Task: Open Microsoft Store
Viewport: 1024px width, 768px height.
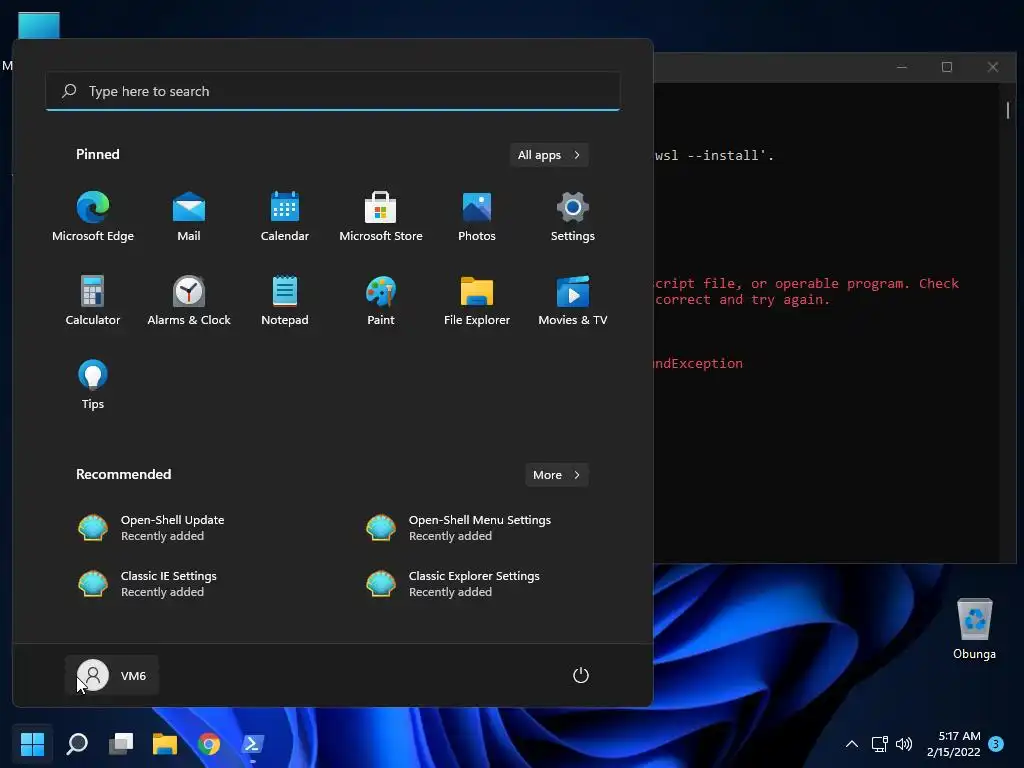Action: pos(381,217)
